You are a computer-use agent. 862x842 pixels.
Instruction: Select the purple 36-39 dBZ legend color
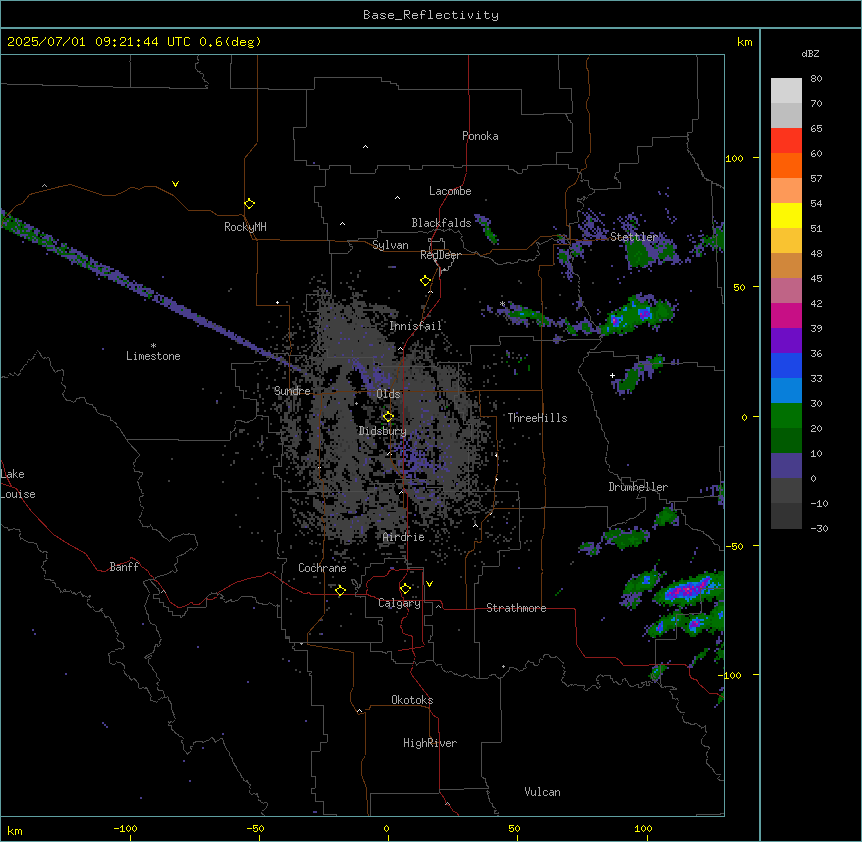point(786,340)
